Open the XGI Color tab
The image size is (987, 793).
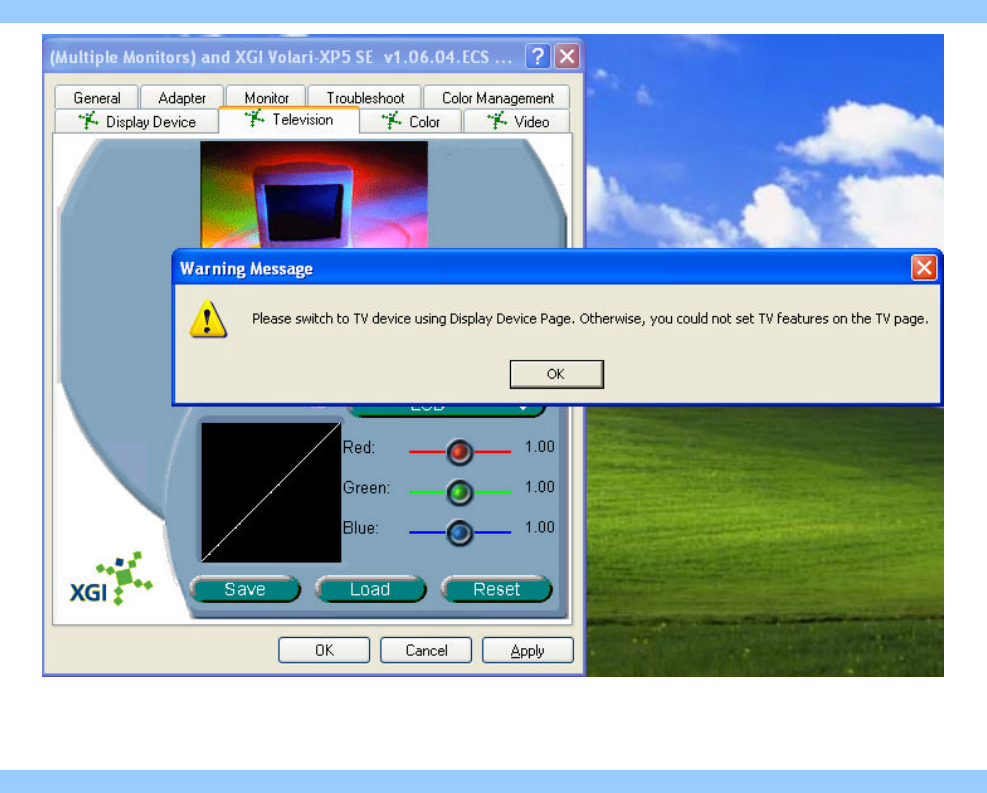pyautogui.click(x=411, y=121)
